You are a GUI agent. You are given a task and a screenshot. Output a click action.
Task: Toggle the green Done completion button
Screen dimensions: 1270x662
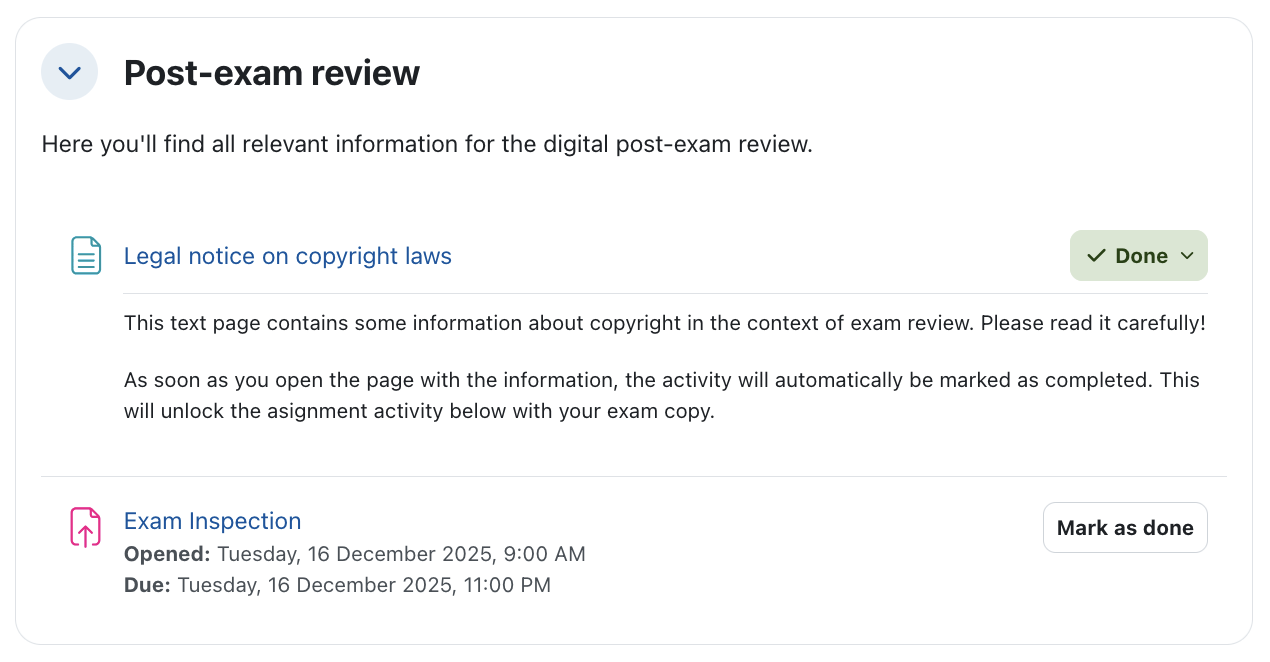point(1138,256)
